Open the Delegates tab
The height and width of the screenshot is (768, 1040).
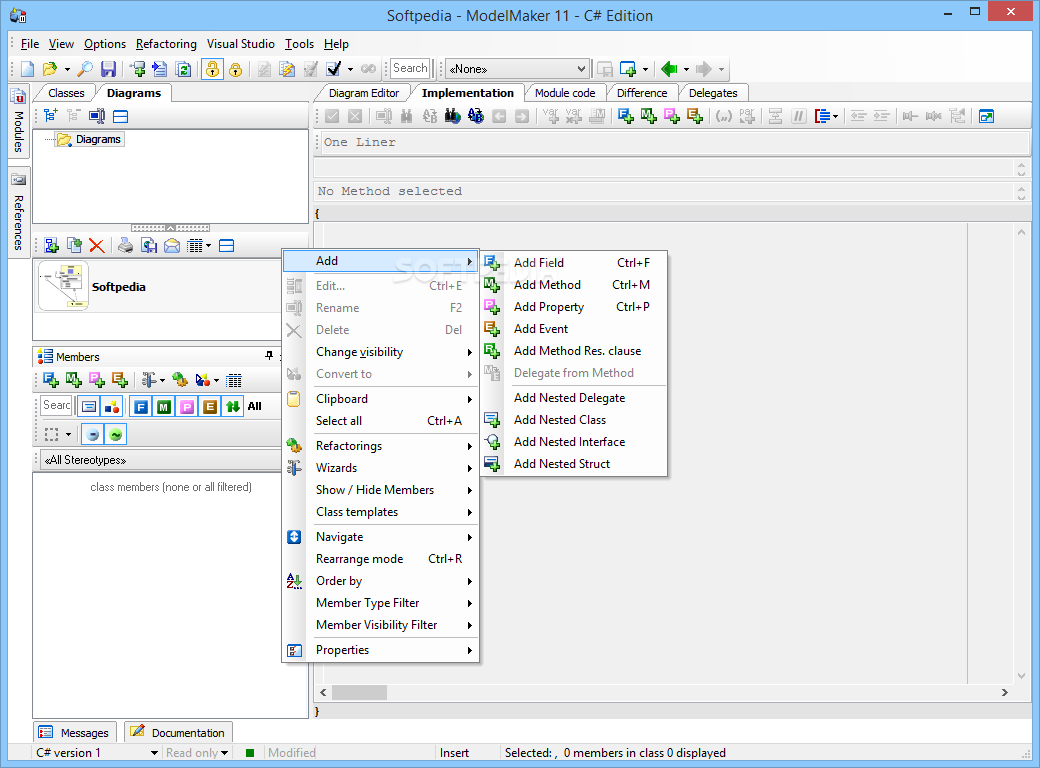[713, 93]
